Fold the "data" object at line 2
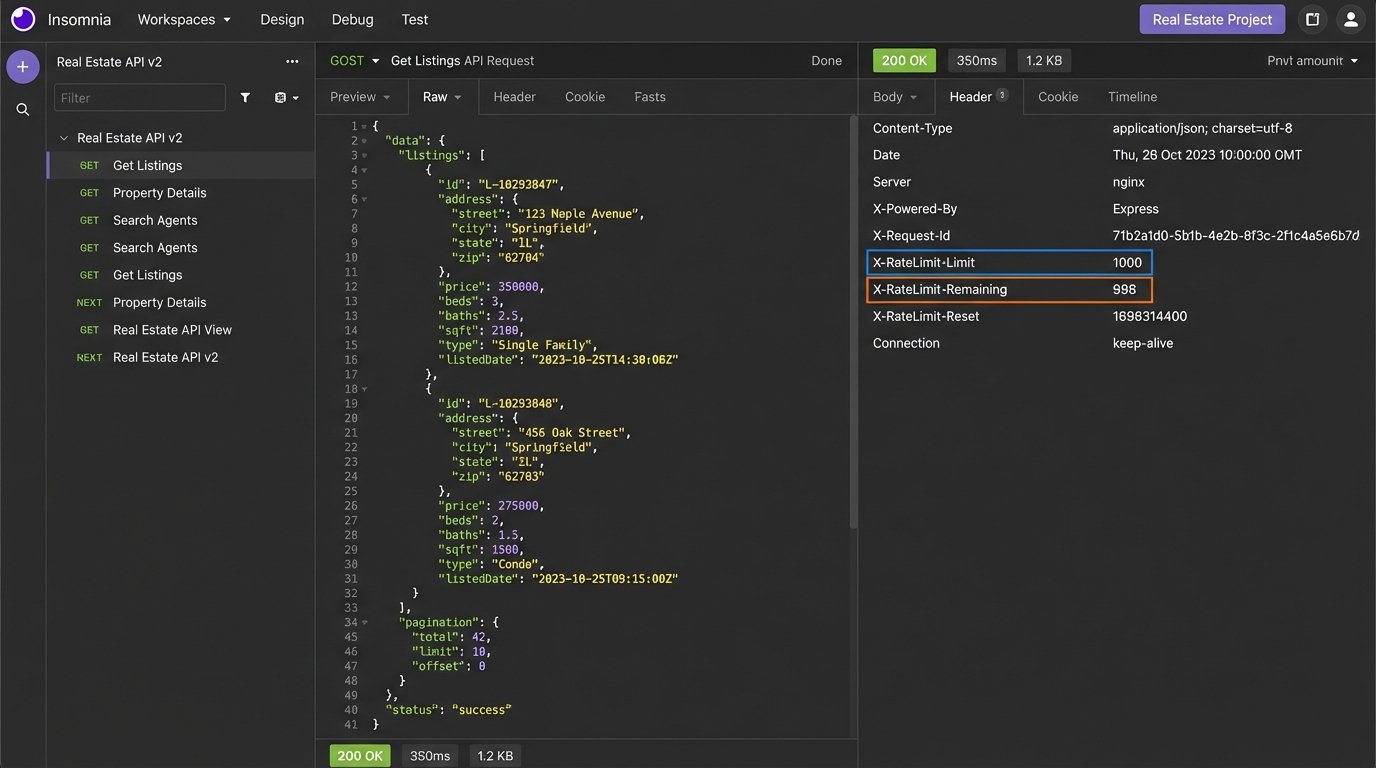The image size is (1376, 768). tap(364, 141)
